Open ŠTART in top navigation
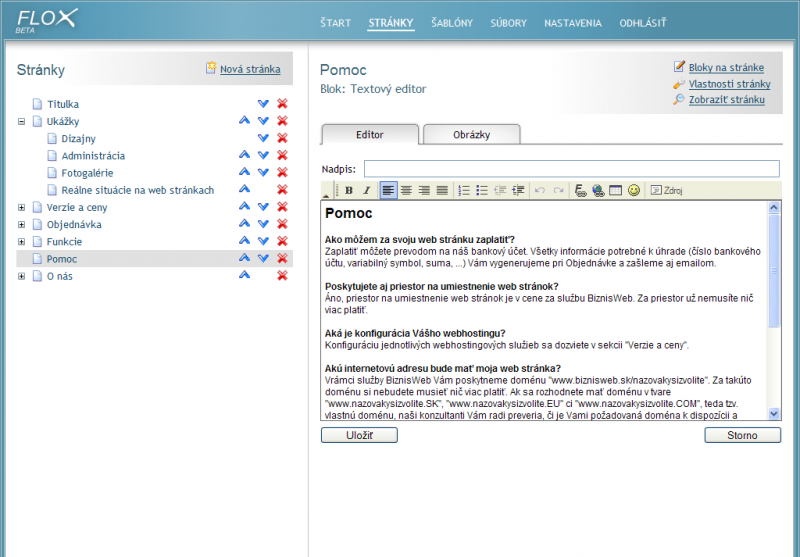Screen dimensions: 800x557 335,23
